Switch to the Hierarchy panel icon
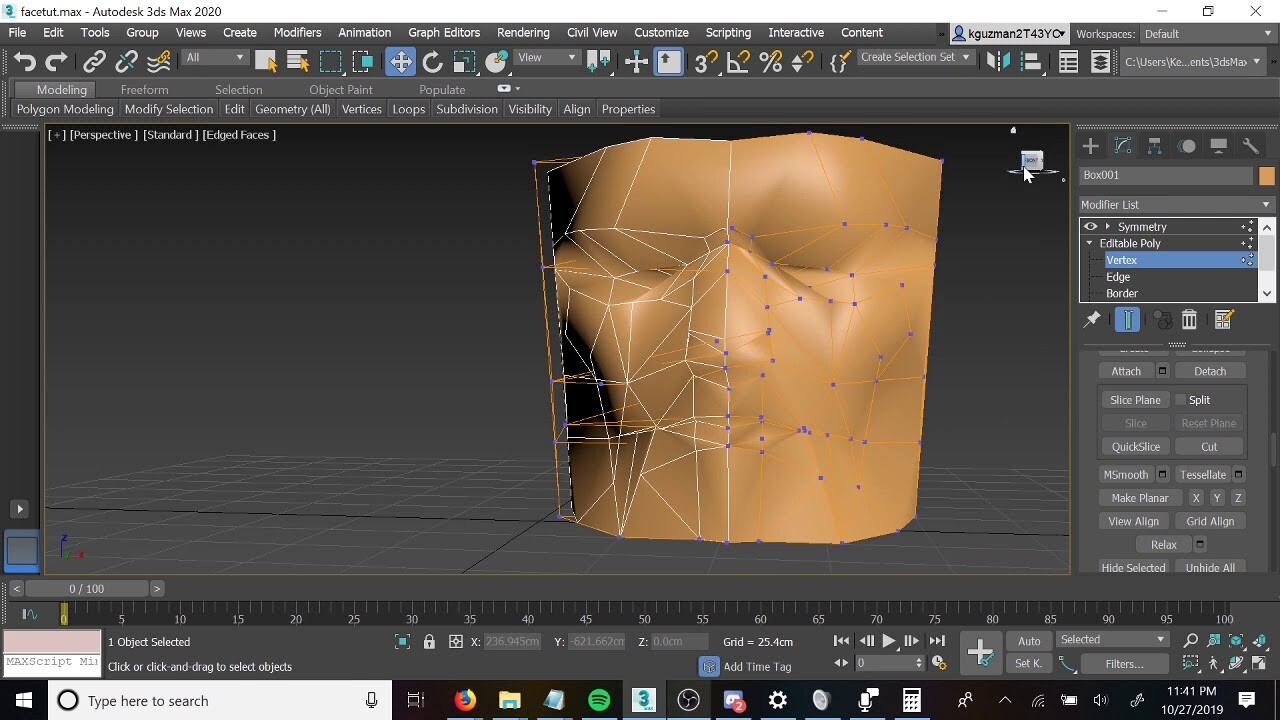 [1155, 146]
